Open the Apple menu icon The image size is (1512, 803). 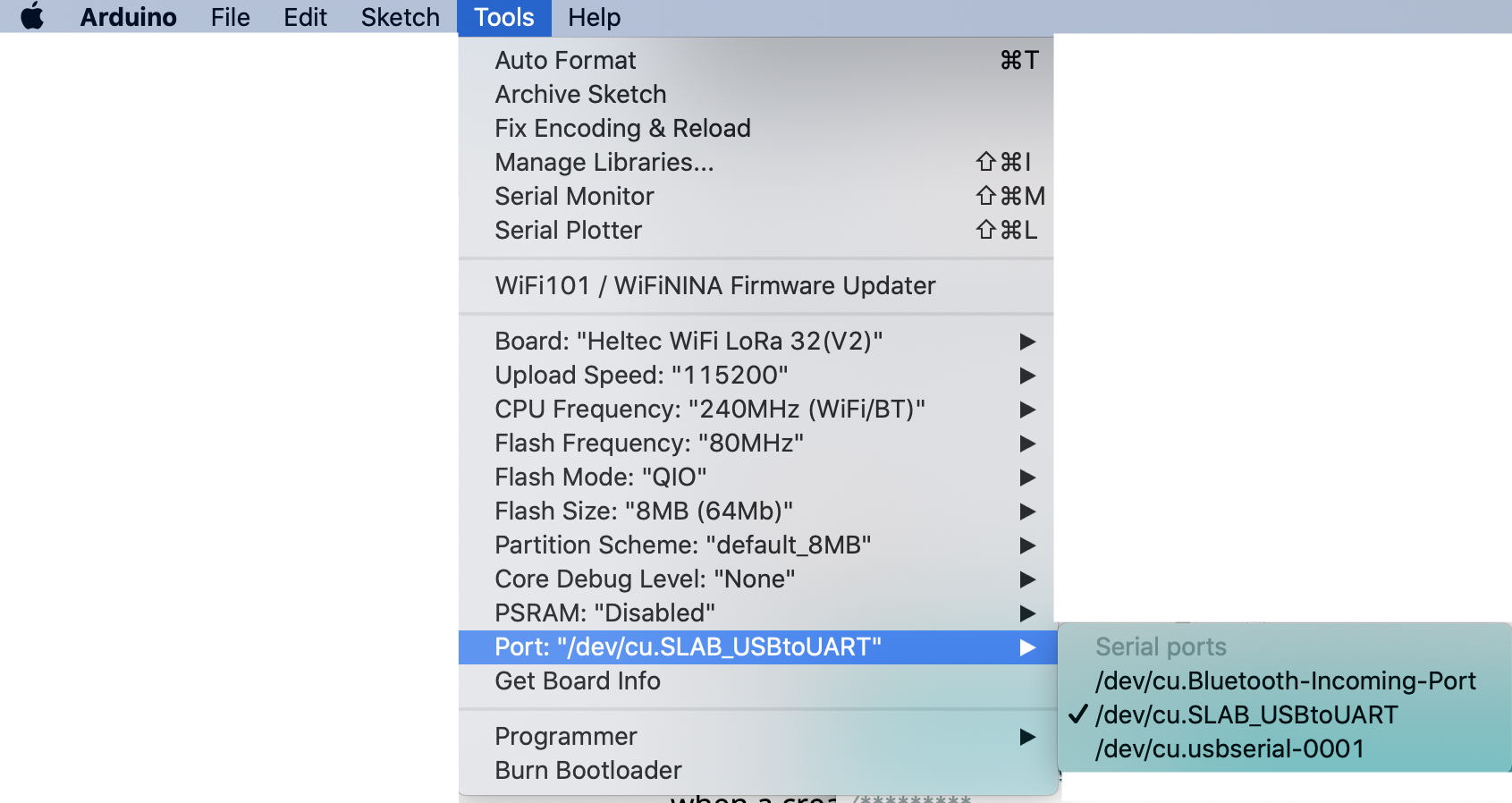pyautogui.click(x=32, y=17)
